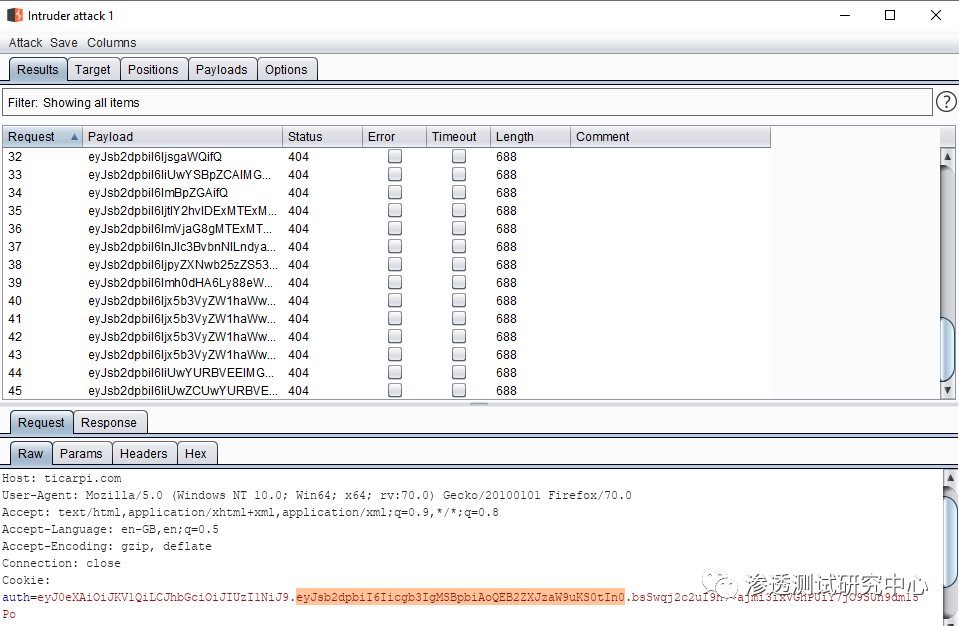
Task: Click results table scroll down arrow
Action: click(949, 390)
